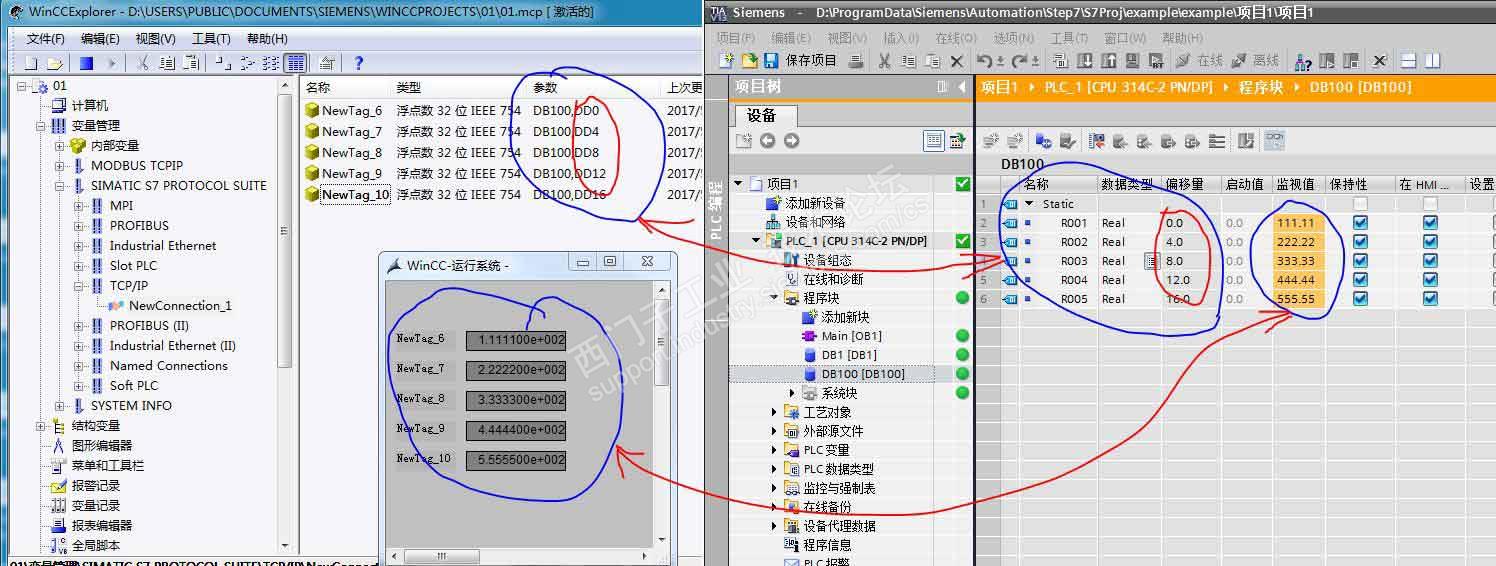Select DB100 [DB100] in project tree
Viewport: 1496px width, 566px height.
[x=863, y=374]
